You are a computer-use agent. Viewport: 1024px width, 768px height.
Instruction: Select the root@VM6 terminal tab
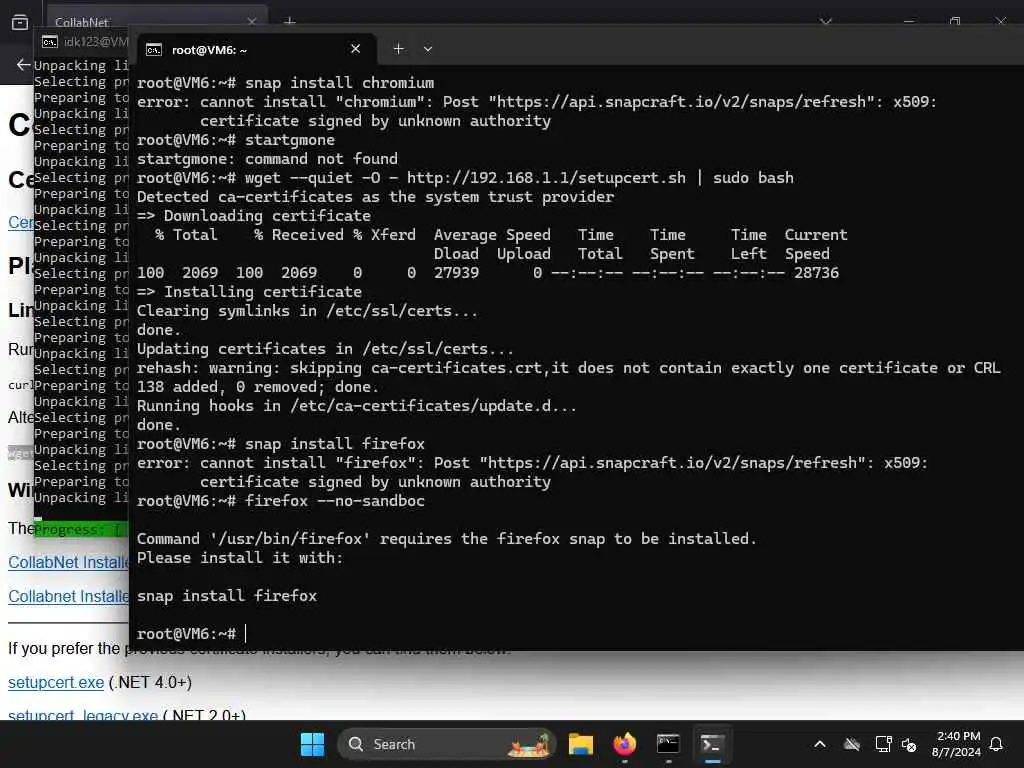[256, 50]
